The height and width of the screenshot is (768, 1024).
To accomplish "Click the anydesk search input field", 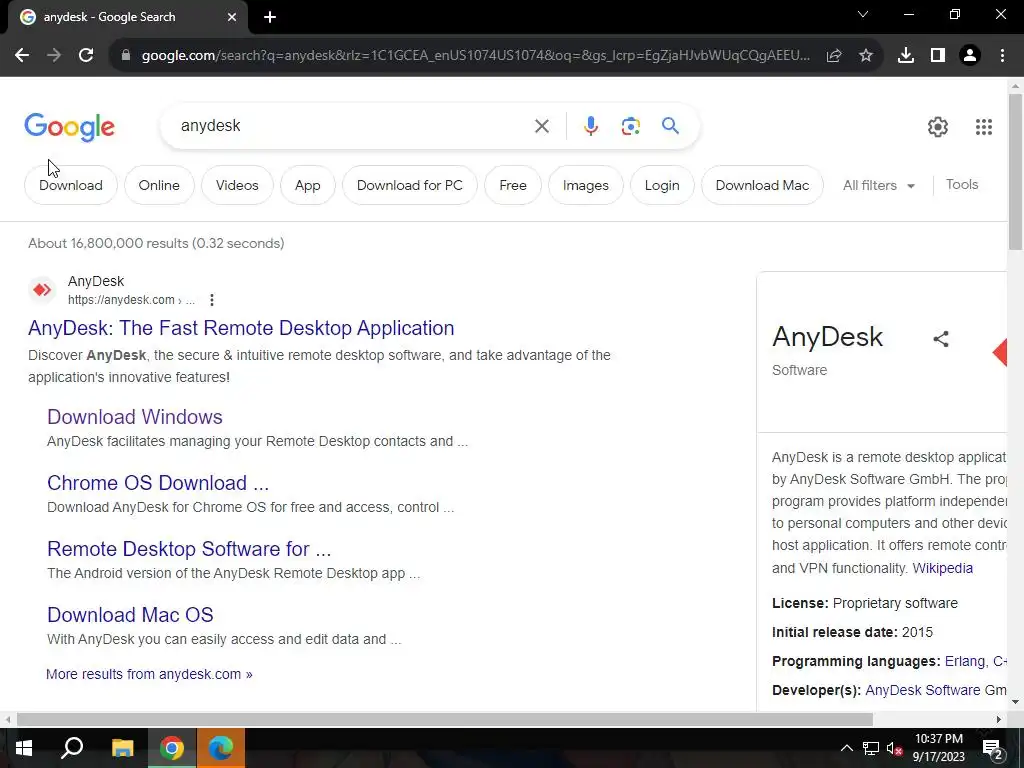I will point(353,125).
